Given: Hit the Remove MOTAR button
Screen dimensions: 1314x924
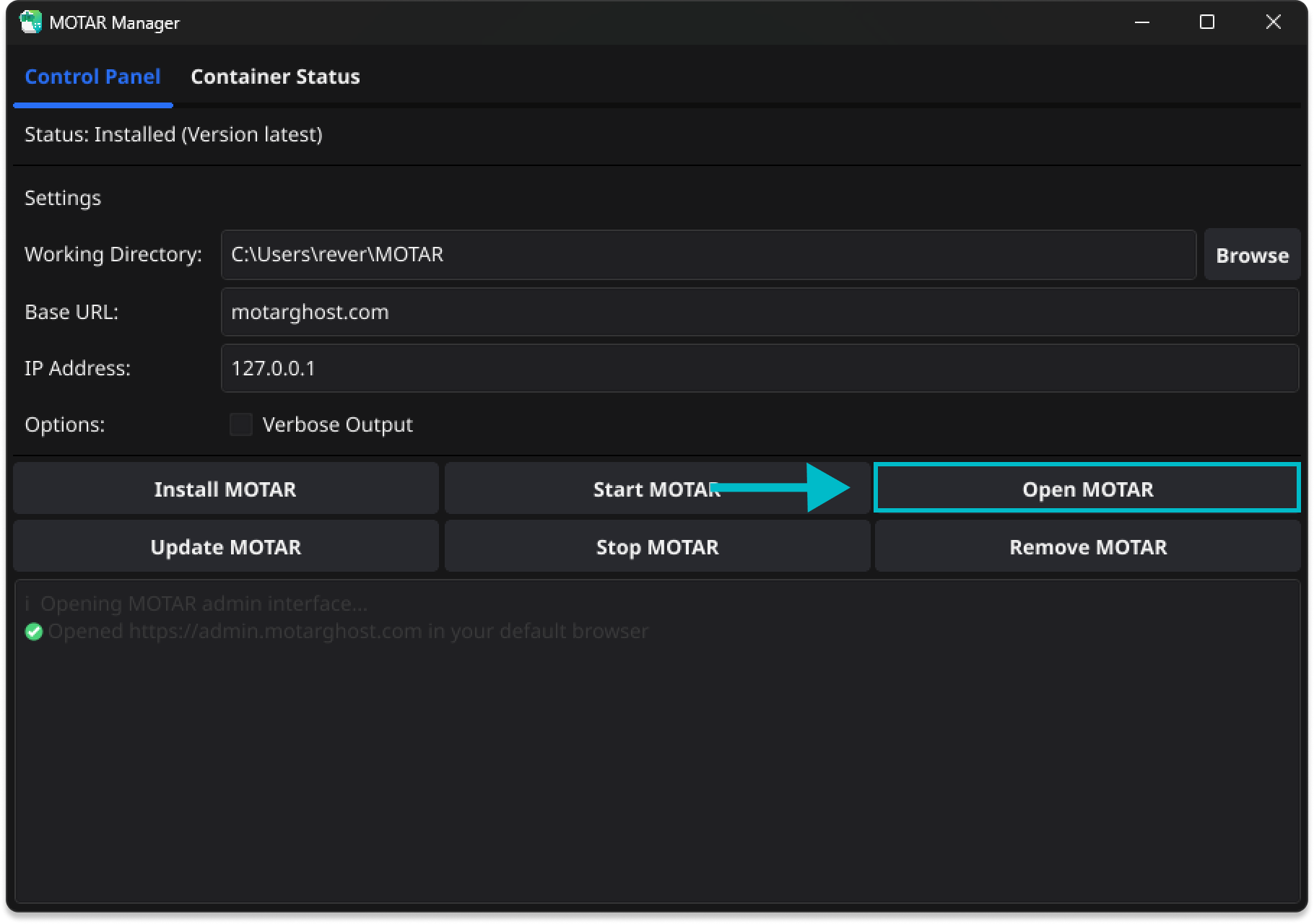Looking at the screenshot, I should [x=1087, y=547].
